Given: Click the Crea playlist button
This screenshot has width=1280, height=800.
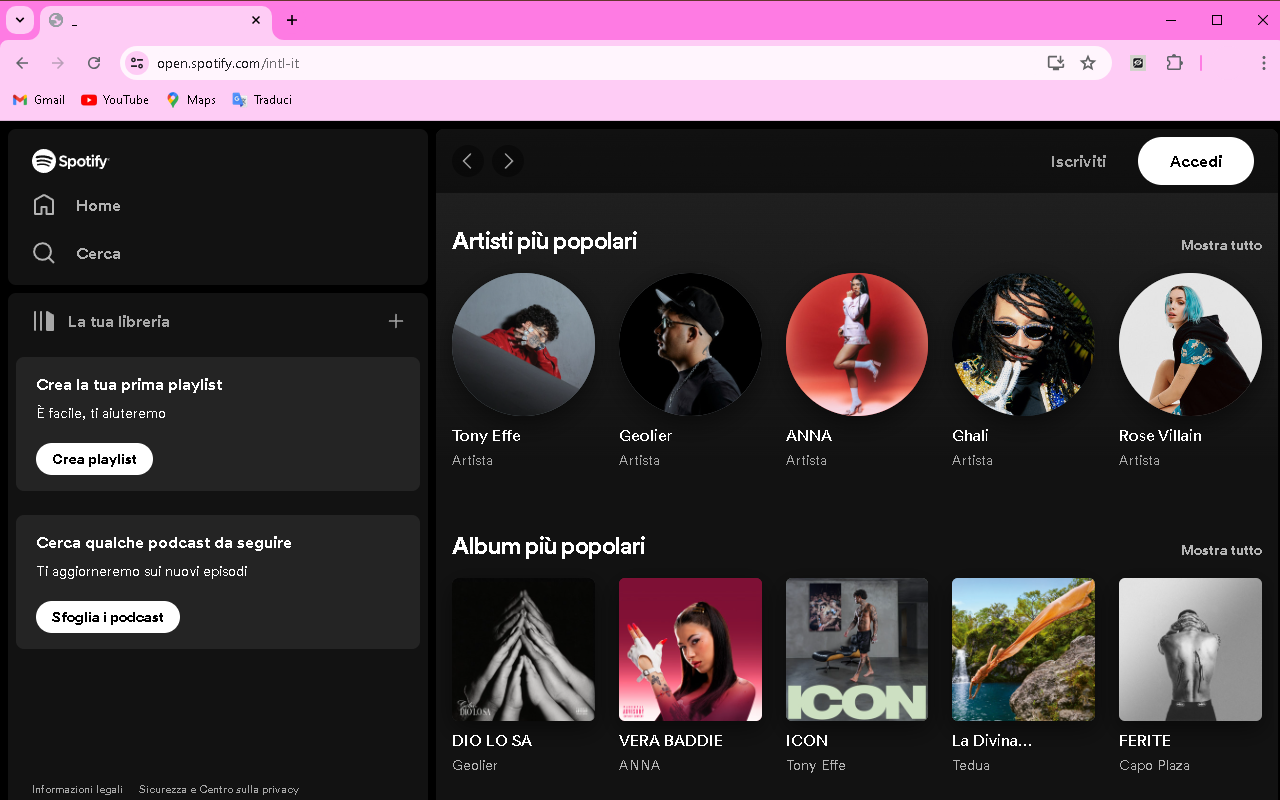Looking at the screenshot, I should (x=94, y=459).
